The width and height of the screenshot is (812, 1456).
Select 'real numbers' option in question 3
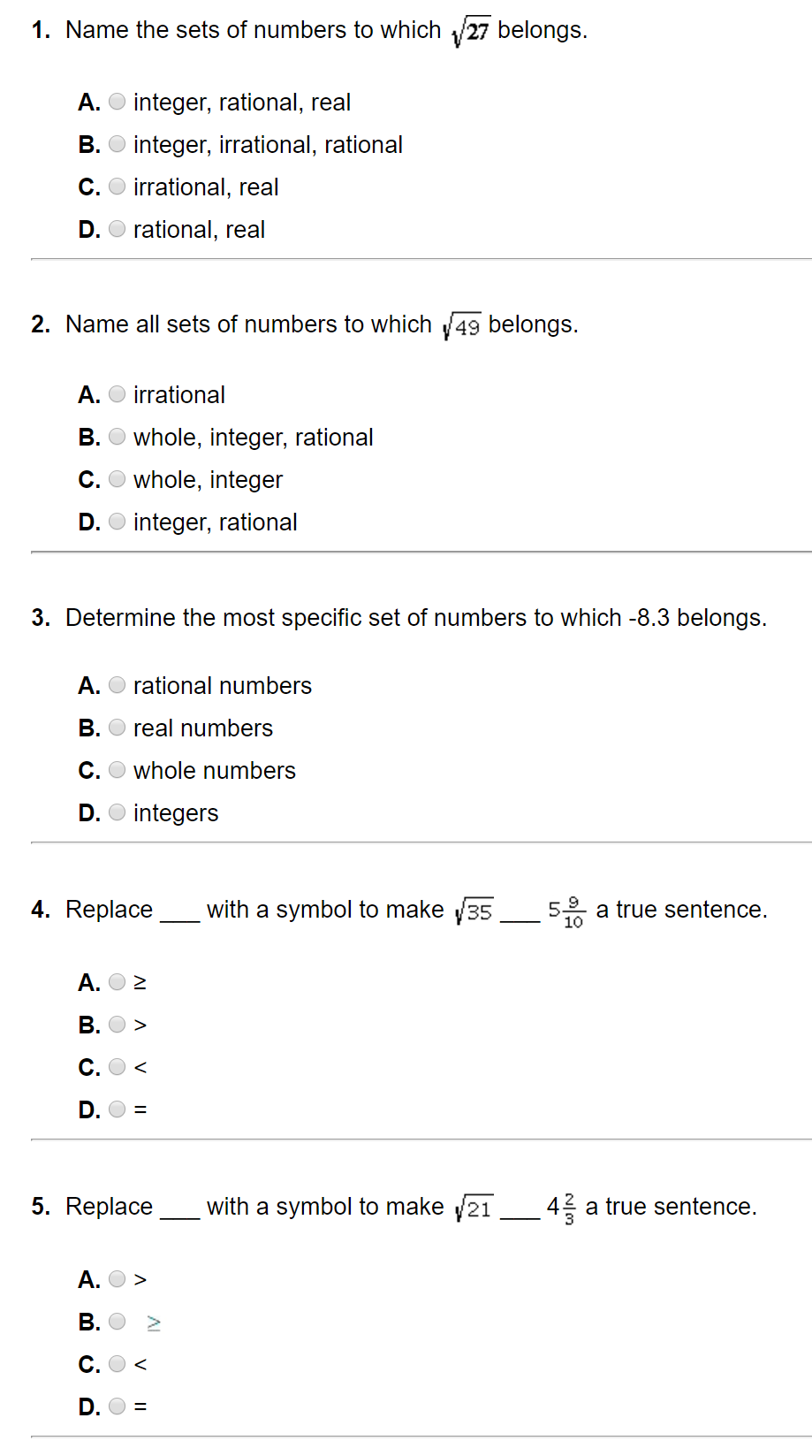click(118, 728)
